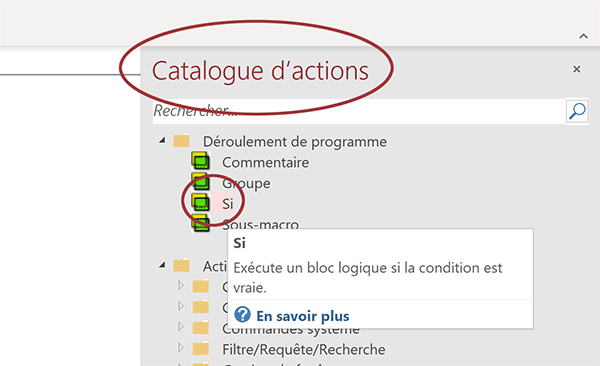Close the Catalogue d'actions pane
This screenshot has width=600, height=366.
[x=577, y=69]
